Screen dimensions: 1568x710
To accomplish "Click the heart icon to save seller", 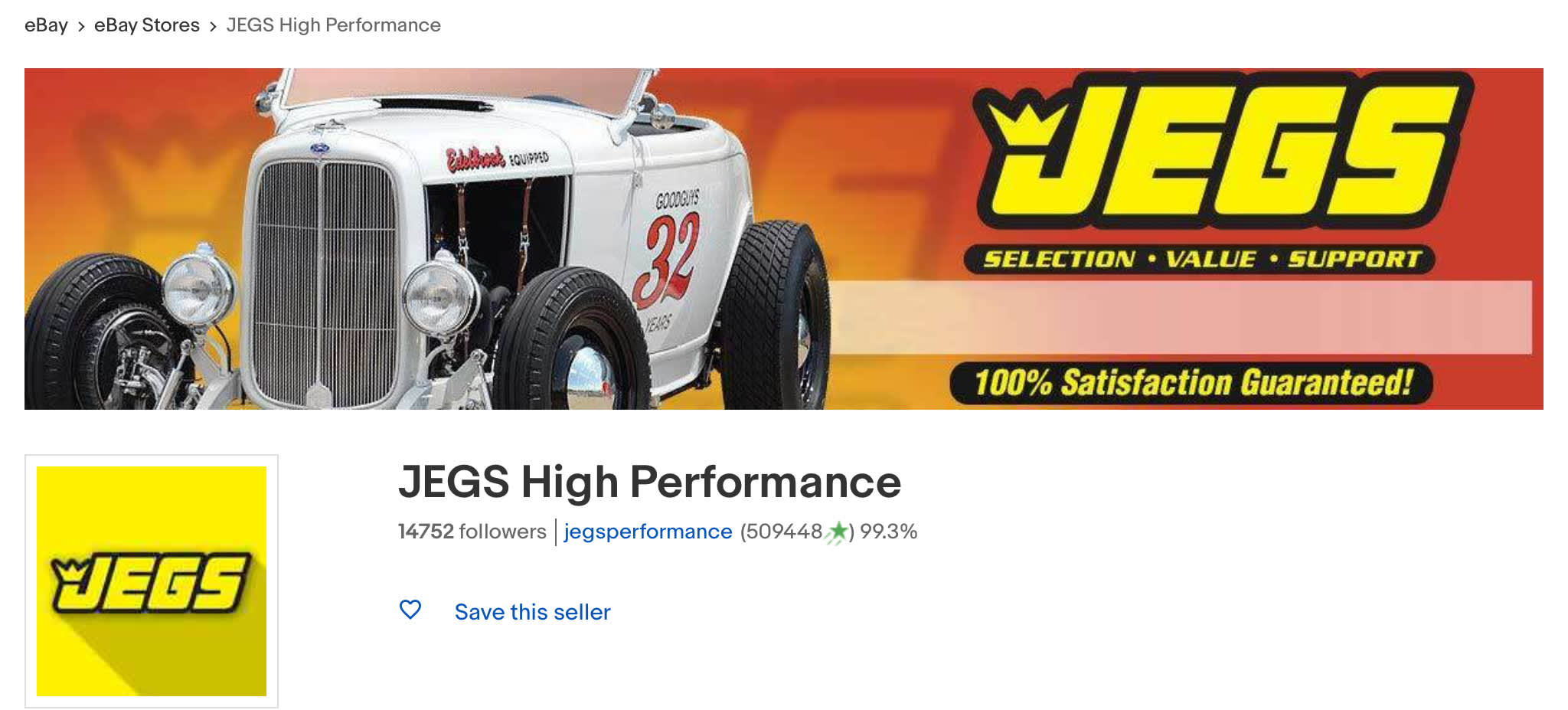I will point(410,610).
